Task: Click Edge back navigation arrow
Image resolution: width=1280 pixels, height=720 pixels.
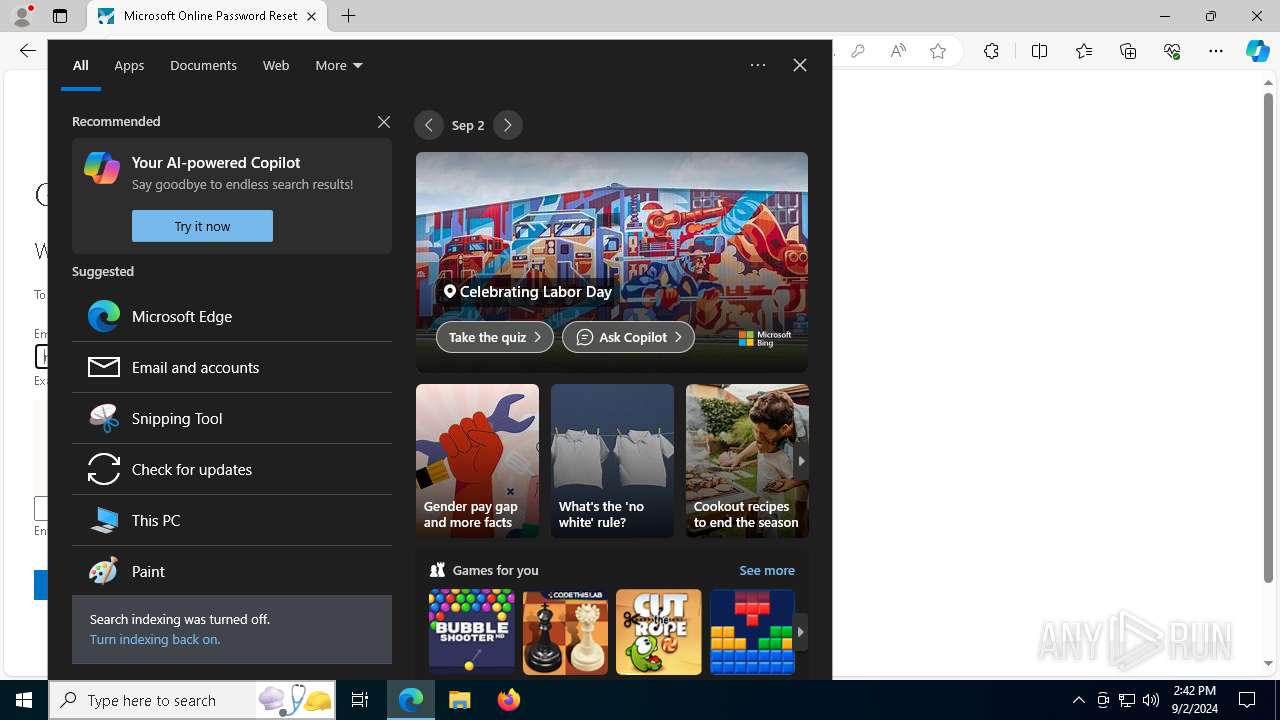Action: click(x=28, y=50)
